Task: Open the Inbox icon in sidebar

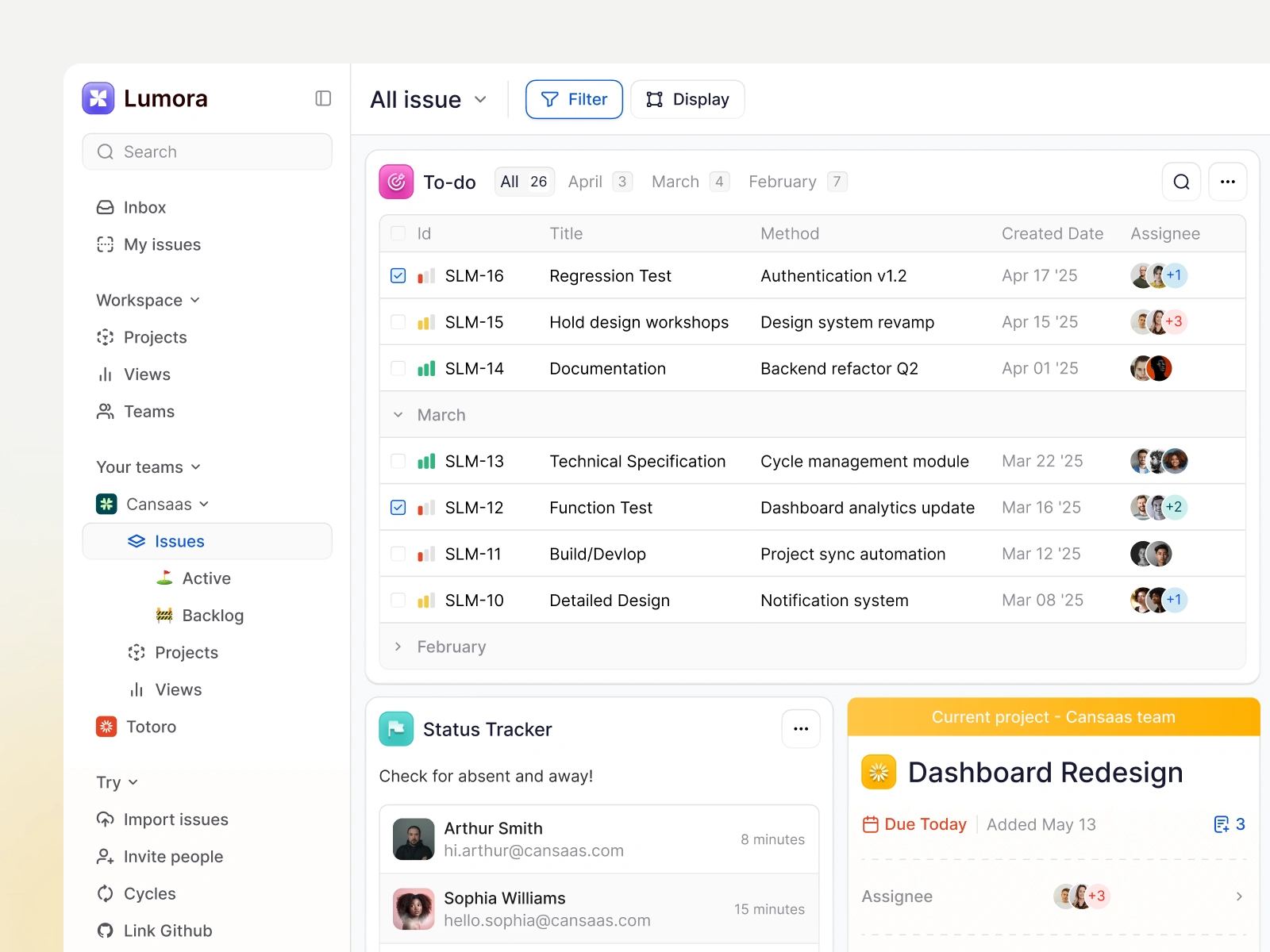Action: click(x=105, y=208)
